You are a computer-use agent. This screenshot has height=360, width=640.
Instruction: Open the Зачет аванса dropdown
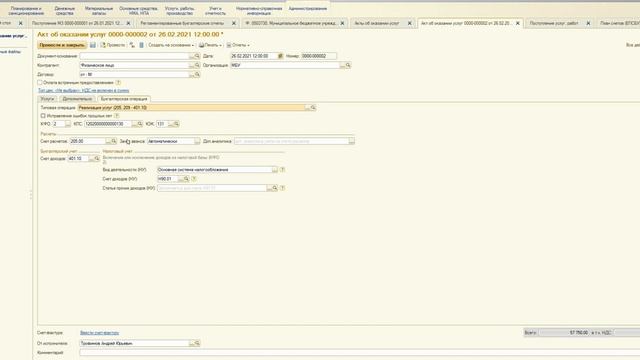(197, 141)
